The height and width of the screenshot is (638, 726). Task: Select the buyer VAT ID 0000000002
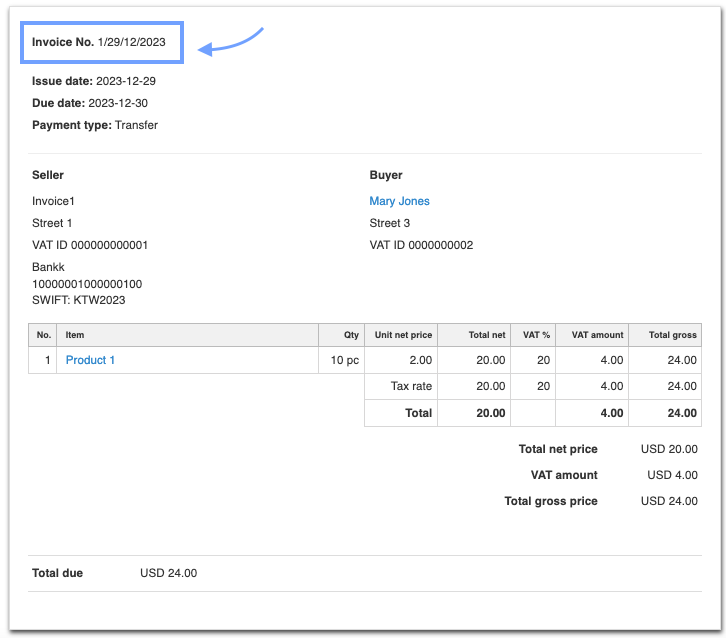point(421,245)
